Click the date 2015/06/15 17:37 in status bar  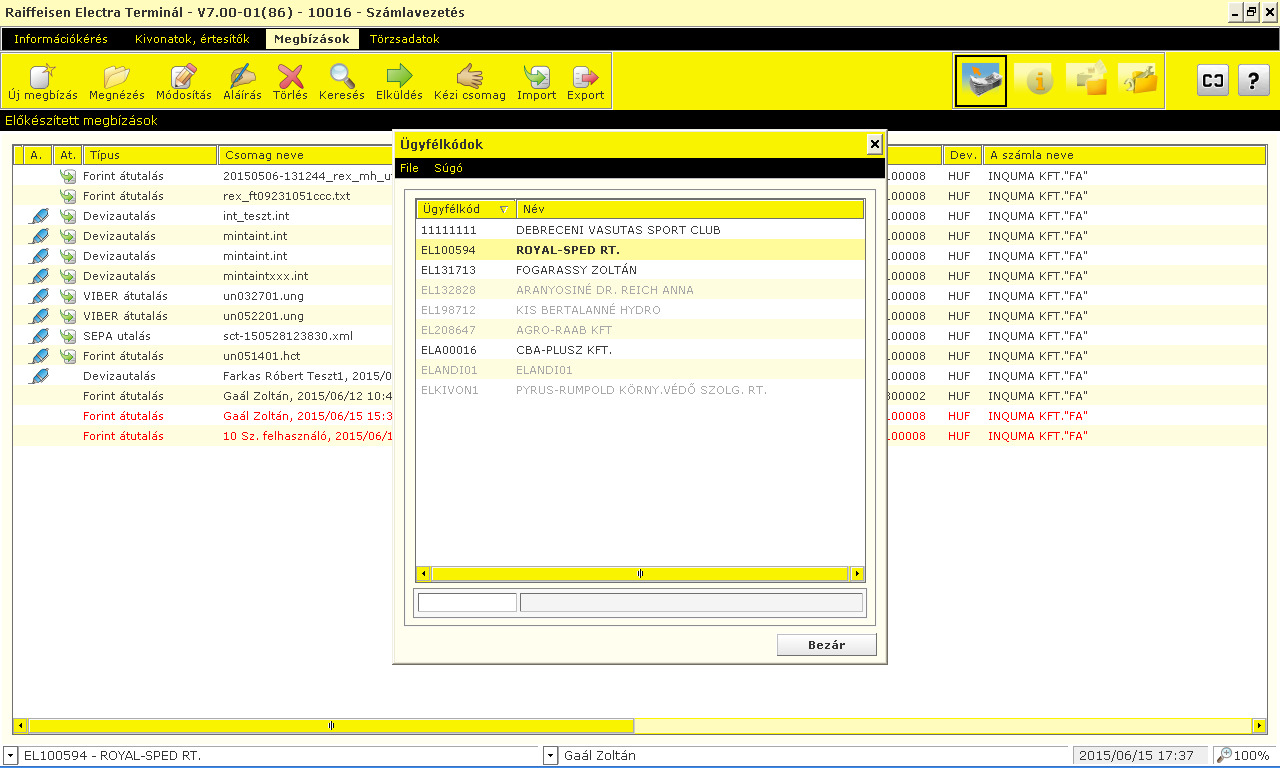[1136, 756]
